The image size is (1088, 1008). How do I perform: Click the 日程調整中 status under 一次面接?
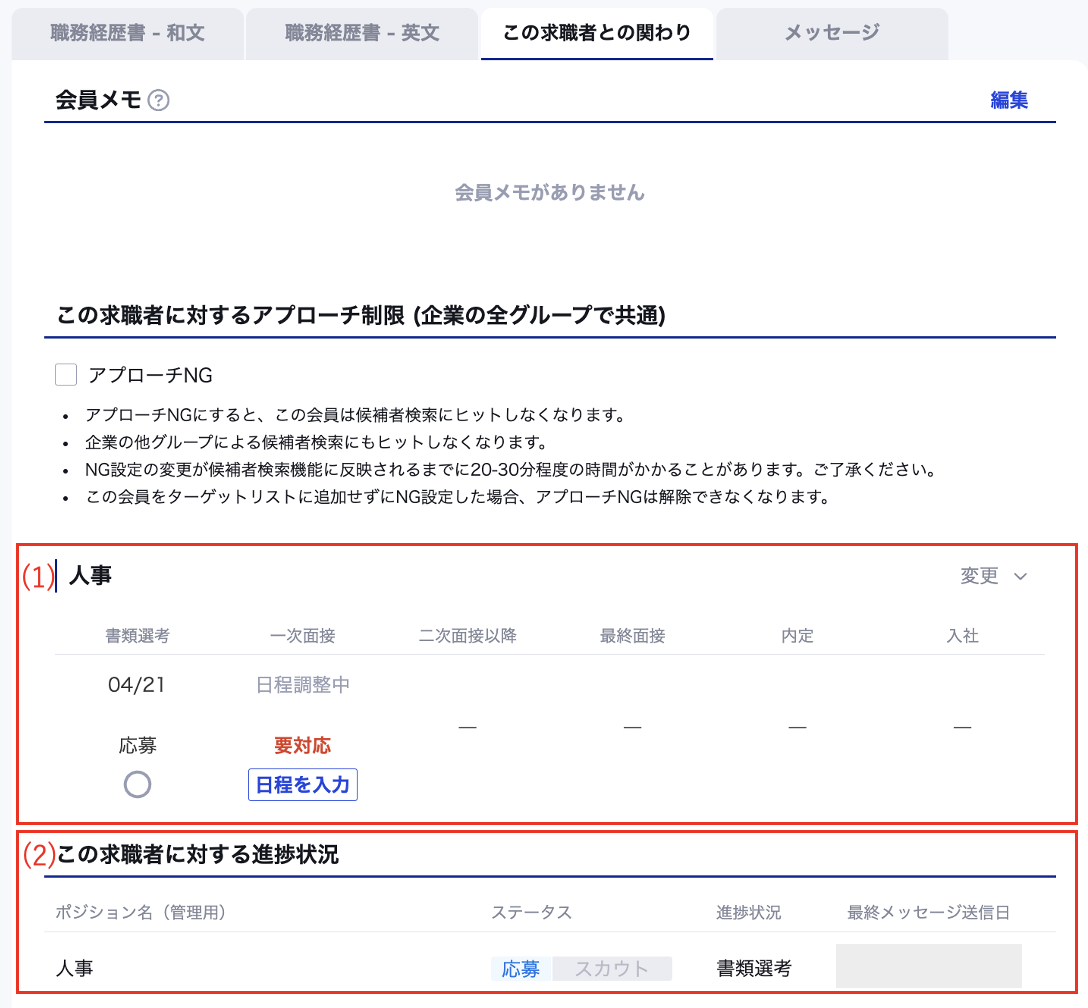302,685
